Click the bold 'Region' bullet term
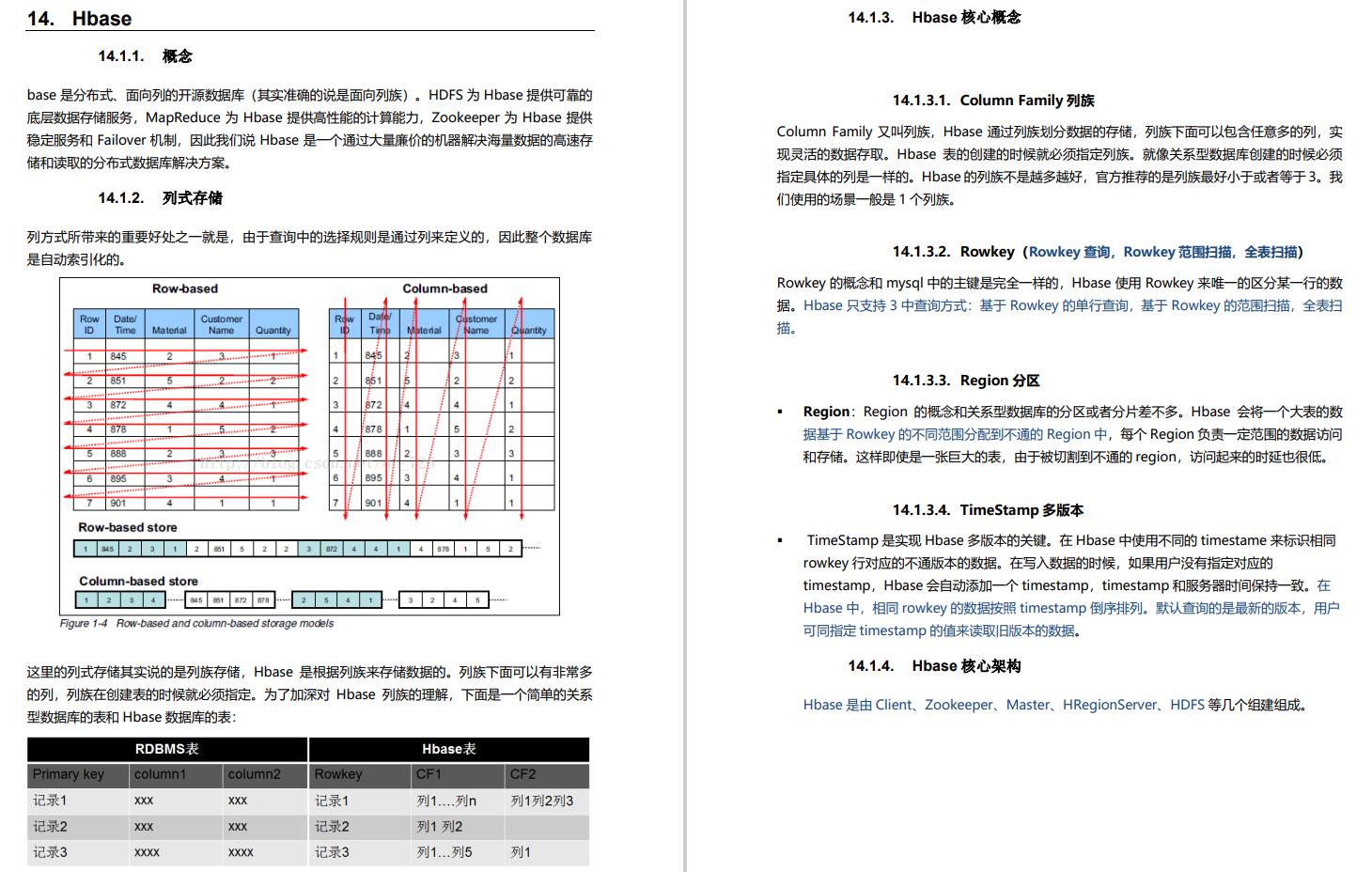The width and height of the screenshot is (1372, 872). coord(826,412)
